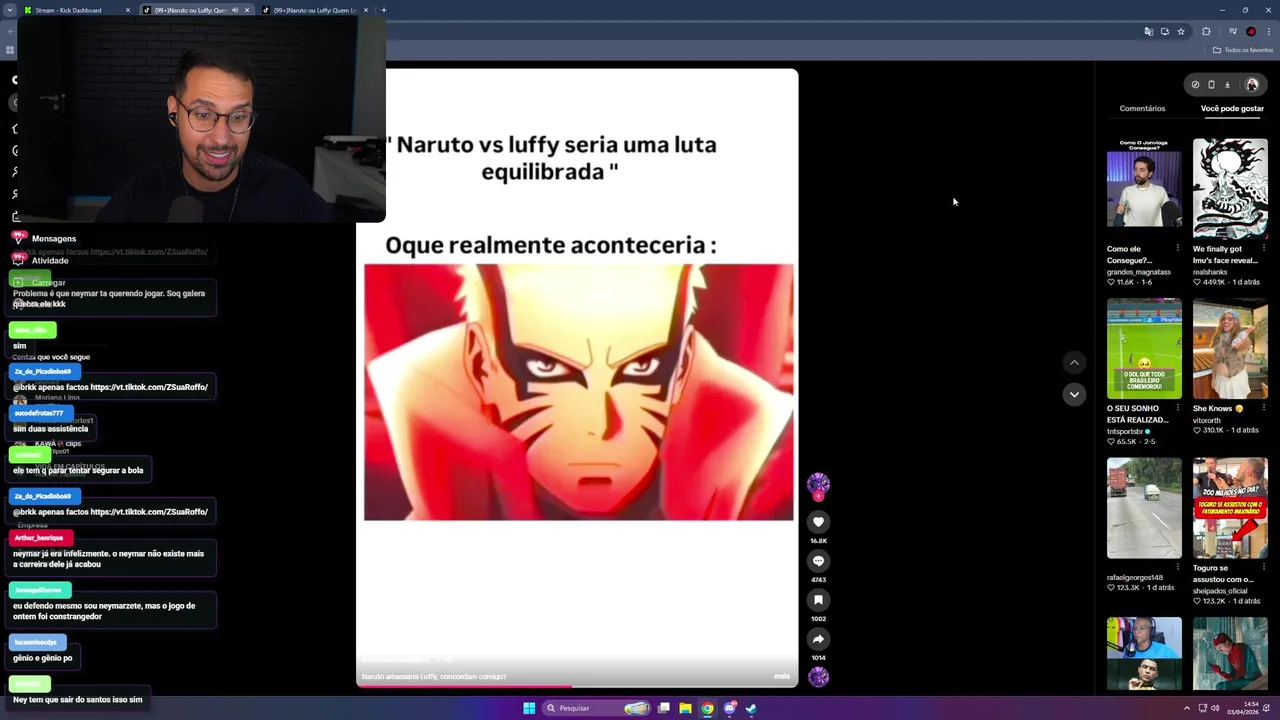Open more options for O SEU SONHO video

tap(1178, 408)
